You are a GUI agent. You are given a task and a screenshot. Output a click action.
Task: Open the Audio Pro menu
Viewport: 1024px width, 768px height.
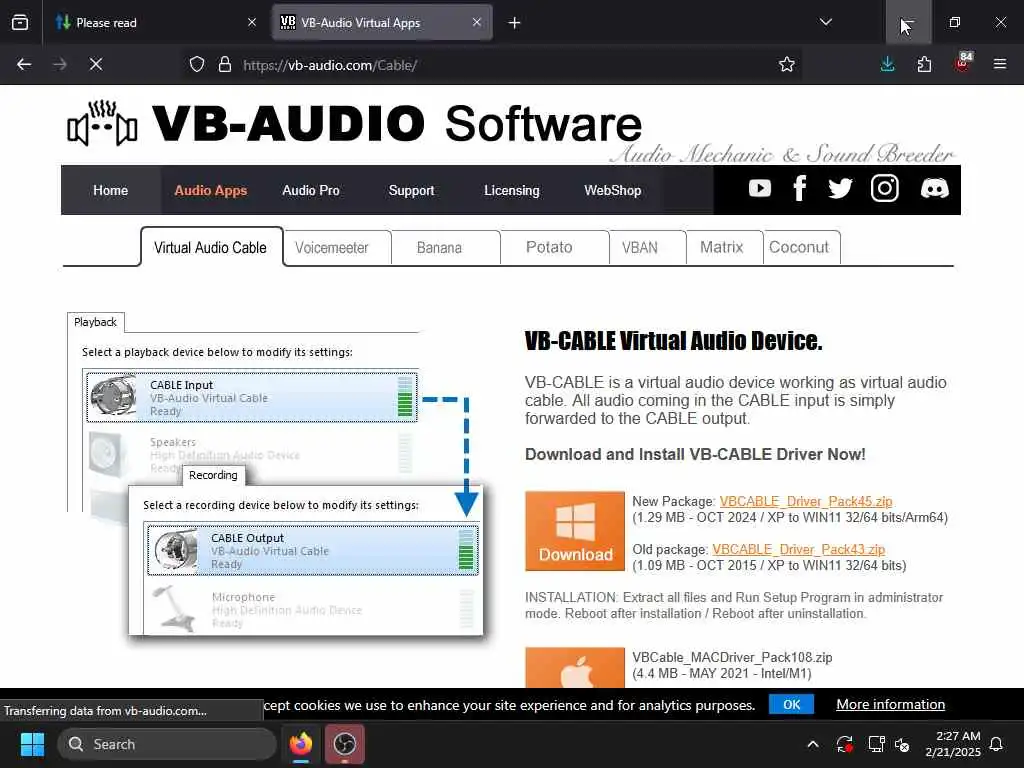point(311,190)
